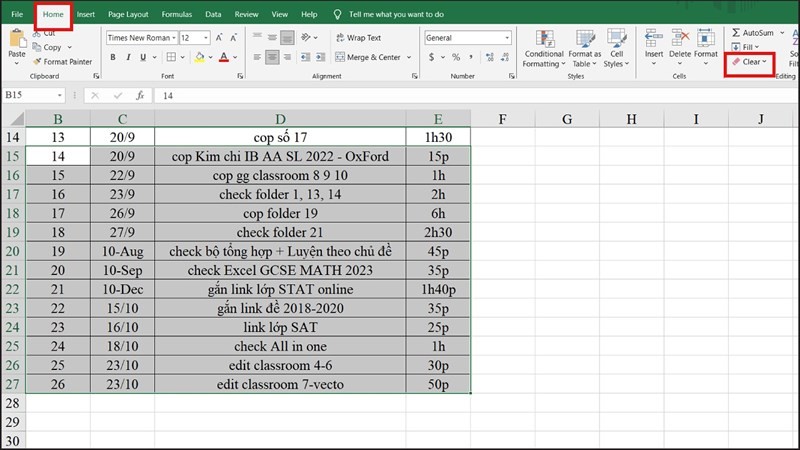Viewport: 800px width, 450px height.
Task: Toggle Bold formatting
Action: [113, 57]
